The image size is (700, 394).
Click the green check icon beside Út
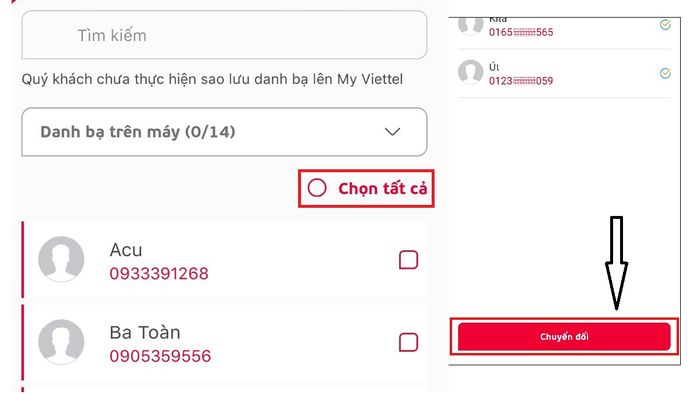(x=665, y=73)
